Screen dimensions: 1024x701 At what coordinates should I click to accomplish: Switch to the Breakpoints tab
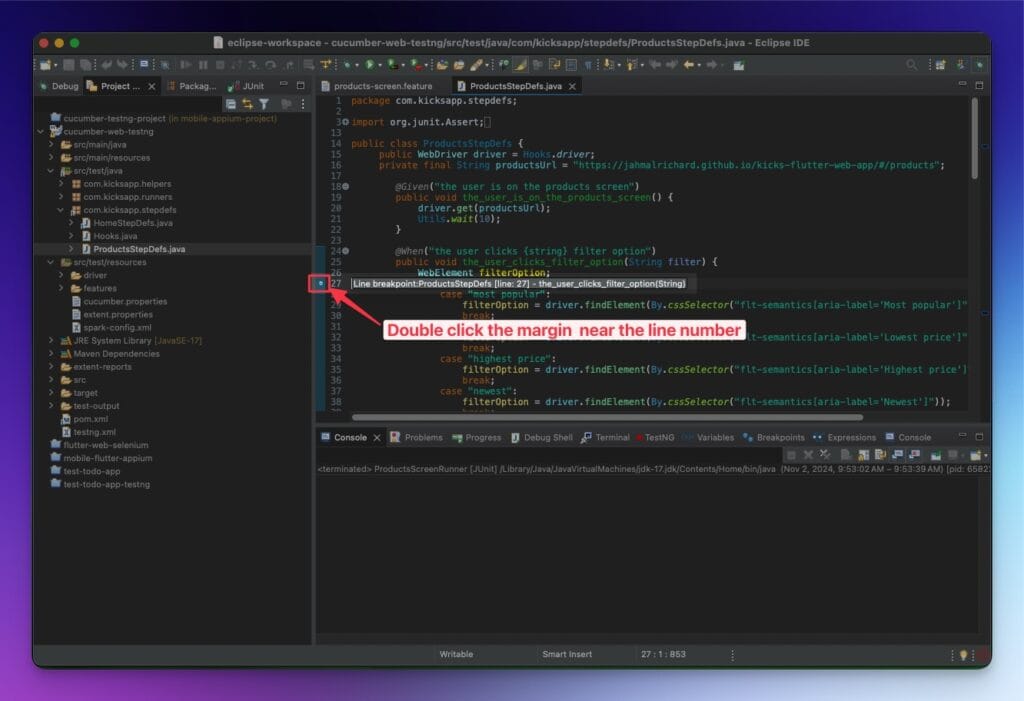775,437
